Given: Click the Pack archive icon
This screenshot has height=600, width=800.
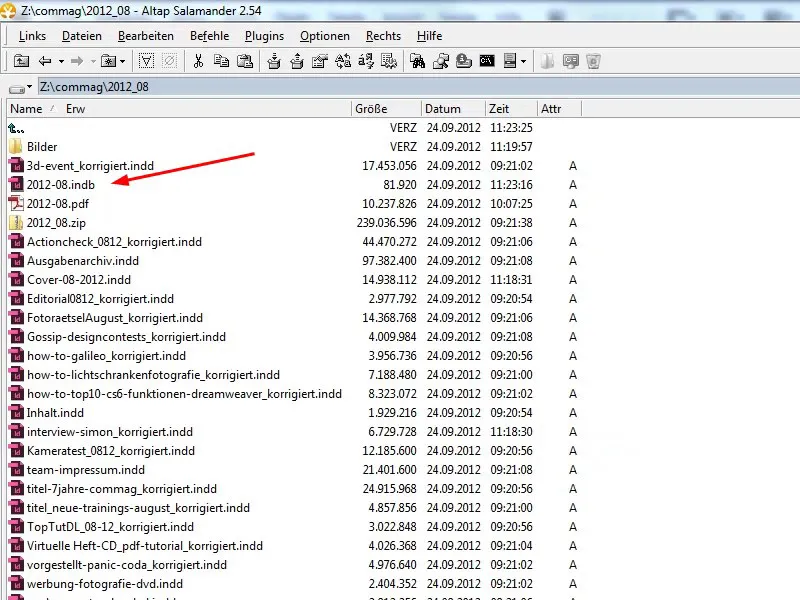Looking at the screenshot, I should tap(274, 61).
